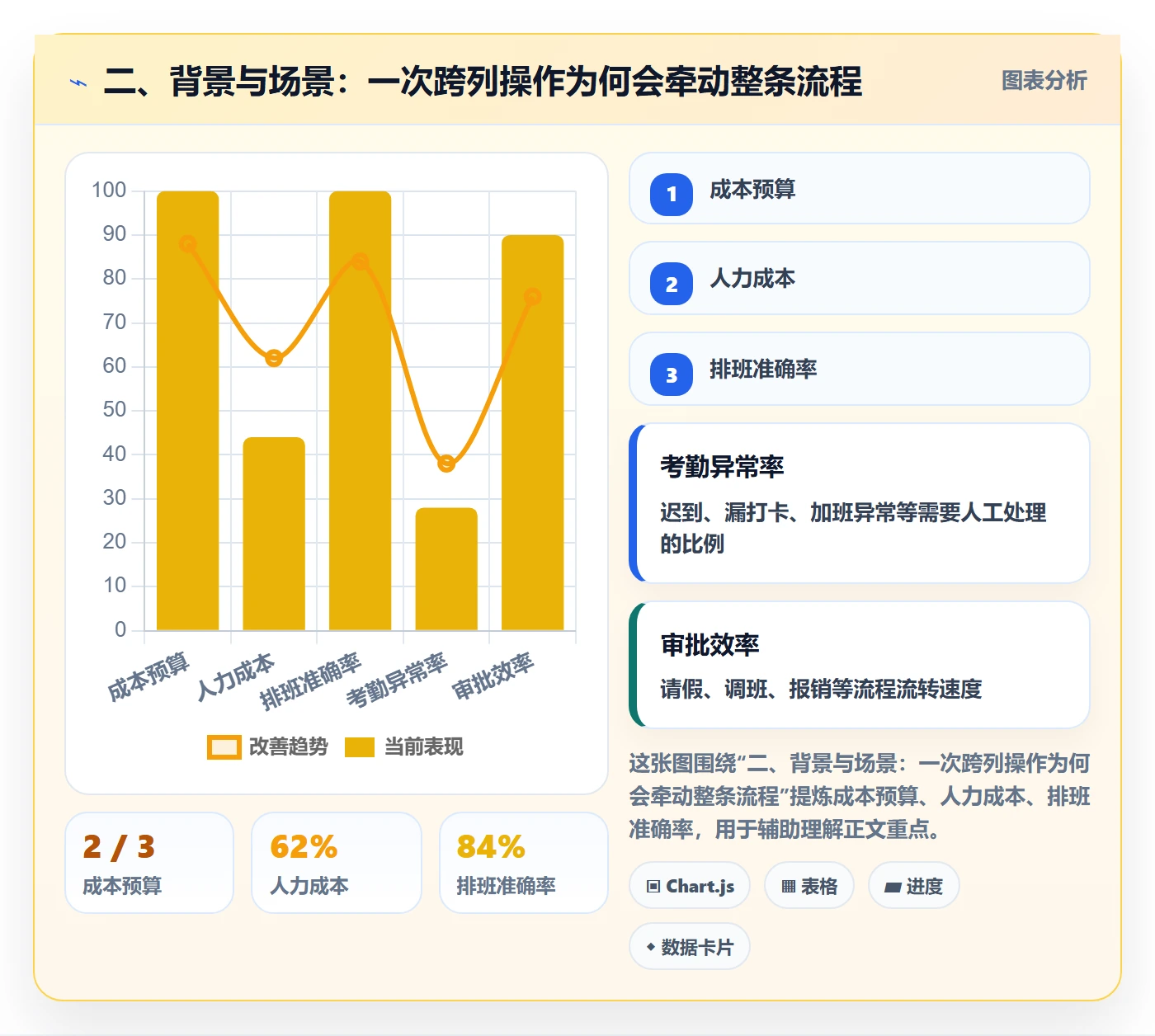The width and height of the screenshot is (1155, 1036).
Task: Click the text 请假、调班、报销等流程流转速度
Action: tap(821, 689)
